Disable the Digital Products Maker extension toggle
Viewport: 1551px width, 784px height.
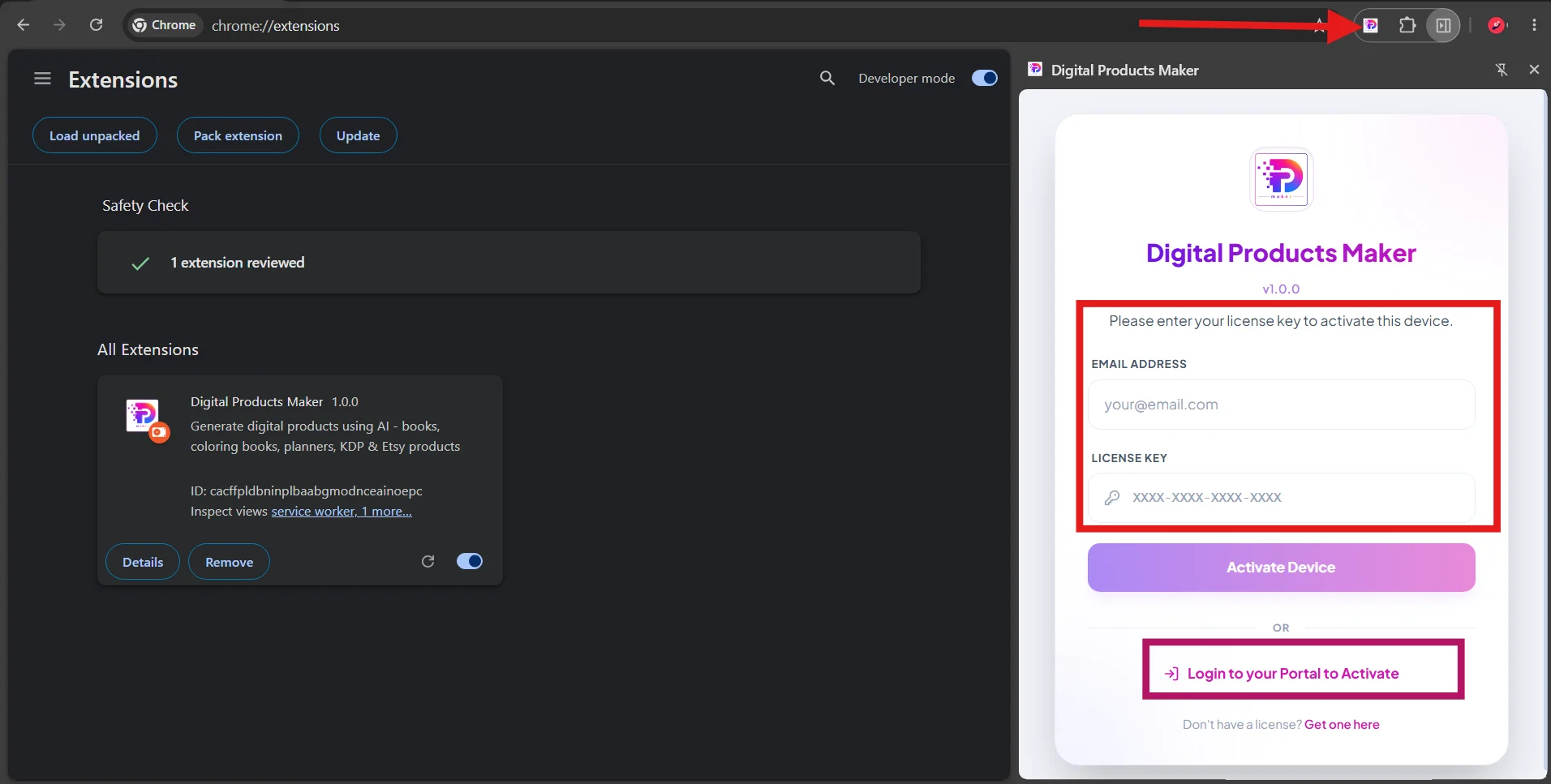[x=470, y=561]
